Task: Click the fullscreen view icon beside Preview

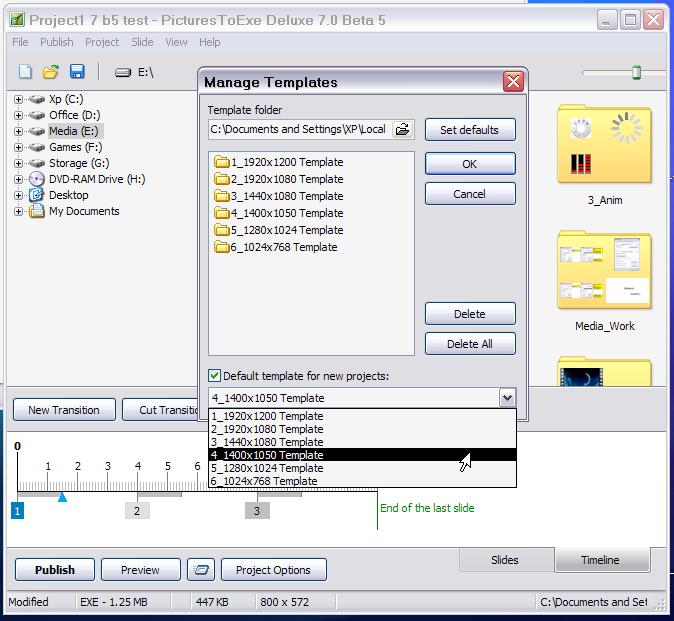Action: pos(202,570)
